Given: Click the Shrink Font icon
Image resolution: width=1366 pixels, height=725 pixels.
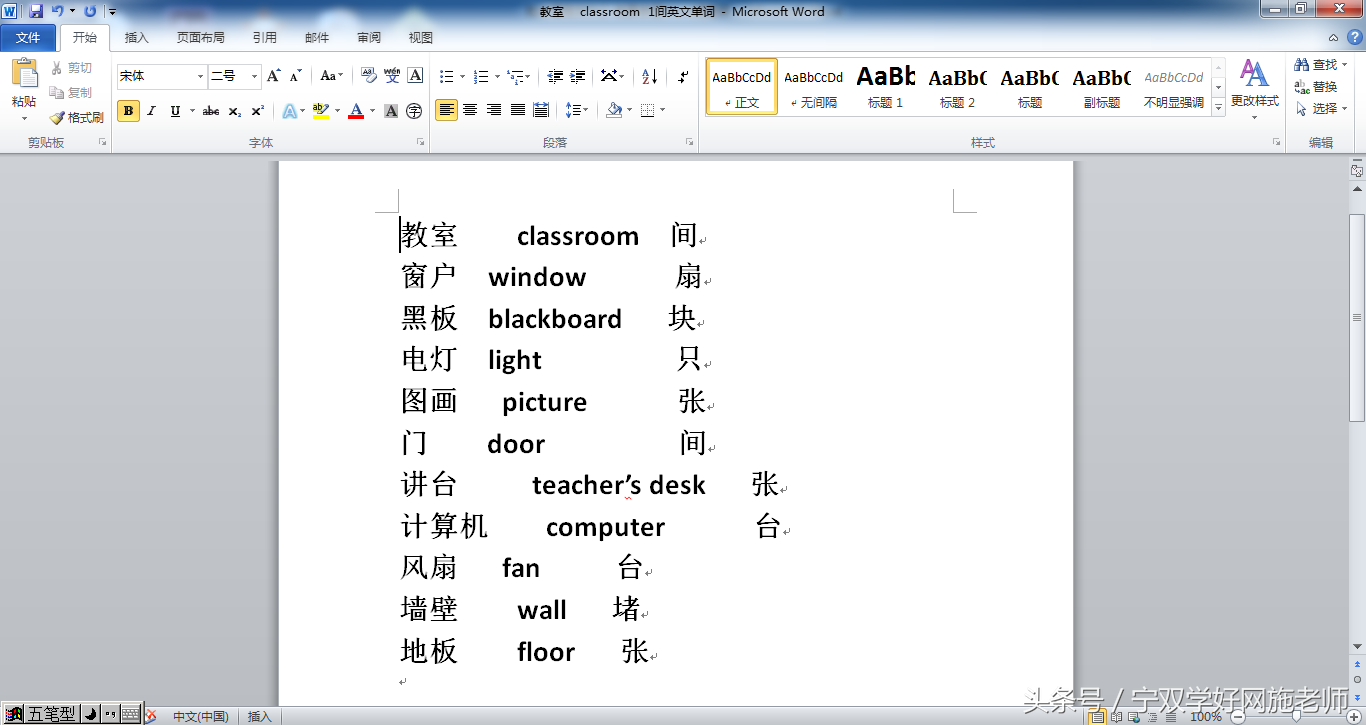Looking at the screenshot, I should [x=296, y=76].
